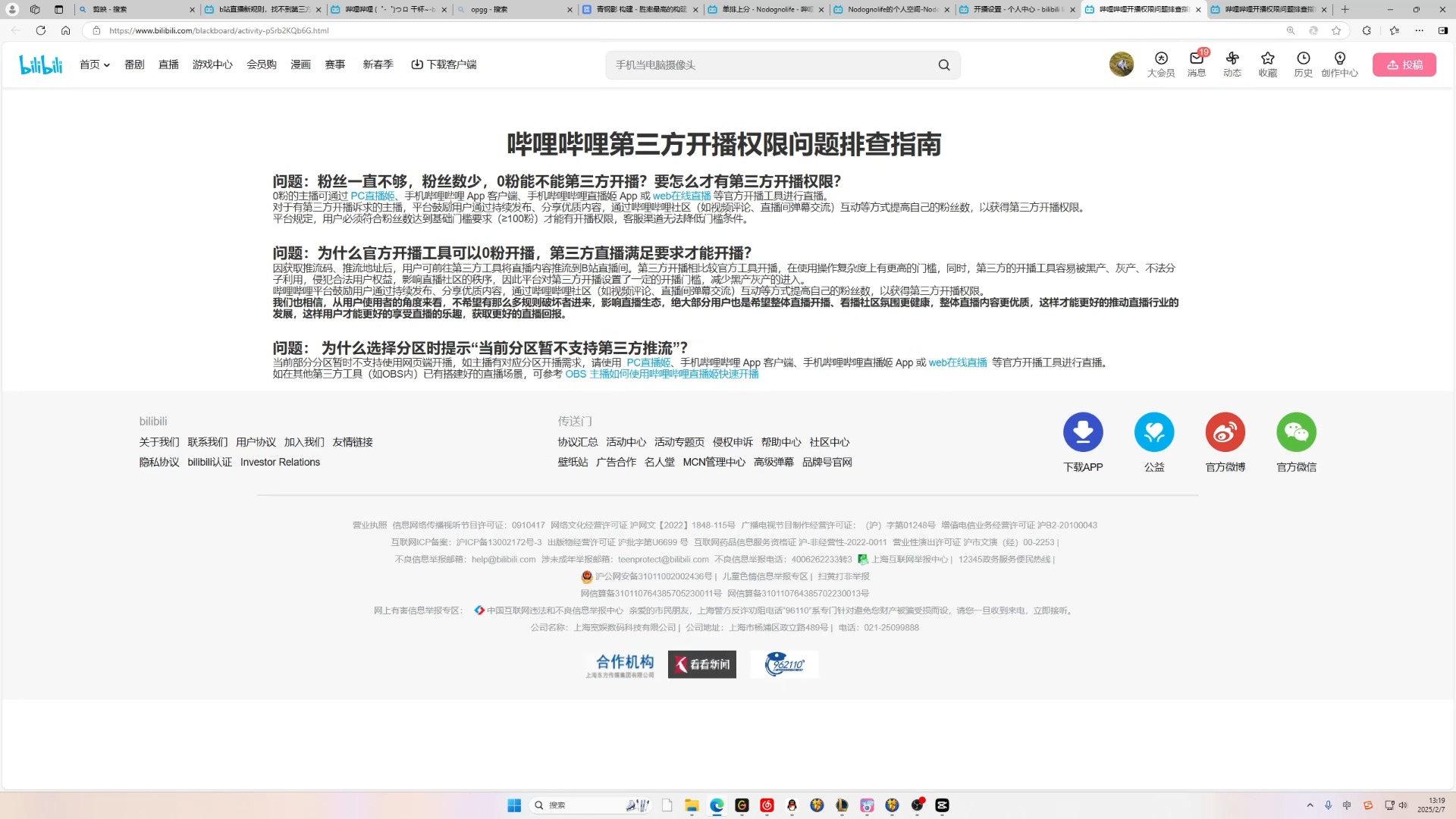Viewport: 1456px width, 819px height.
Task: Open 关于我们 footer link
Action: (x=159, y=442)
